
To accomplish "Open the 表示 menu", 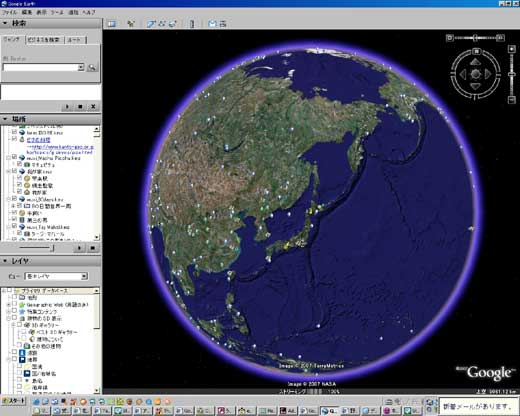I will [x=41, y=12].
